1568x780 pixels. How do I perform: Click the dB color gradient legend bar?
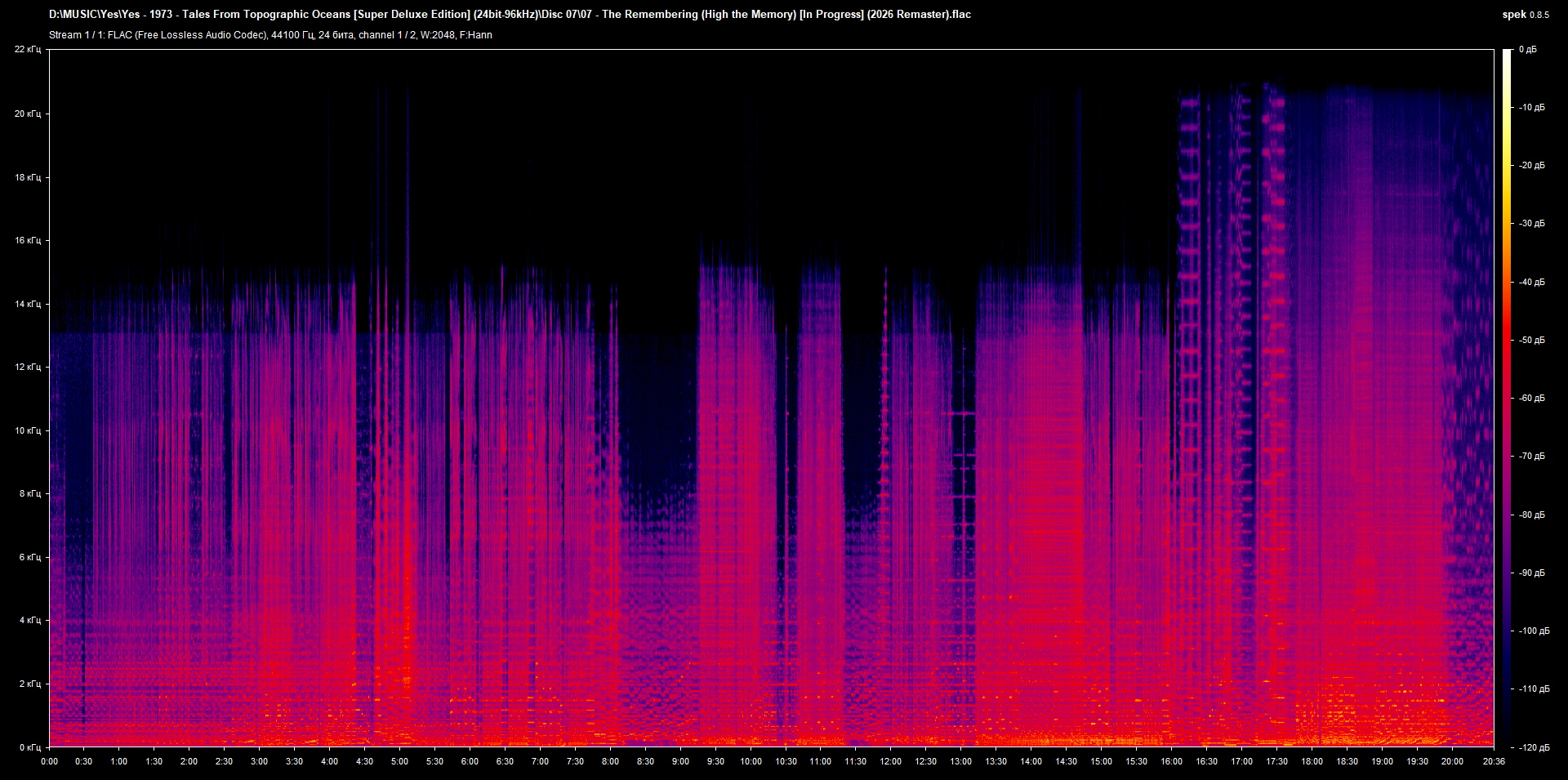pos(1508,399)
